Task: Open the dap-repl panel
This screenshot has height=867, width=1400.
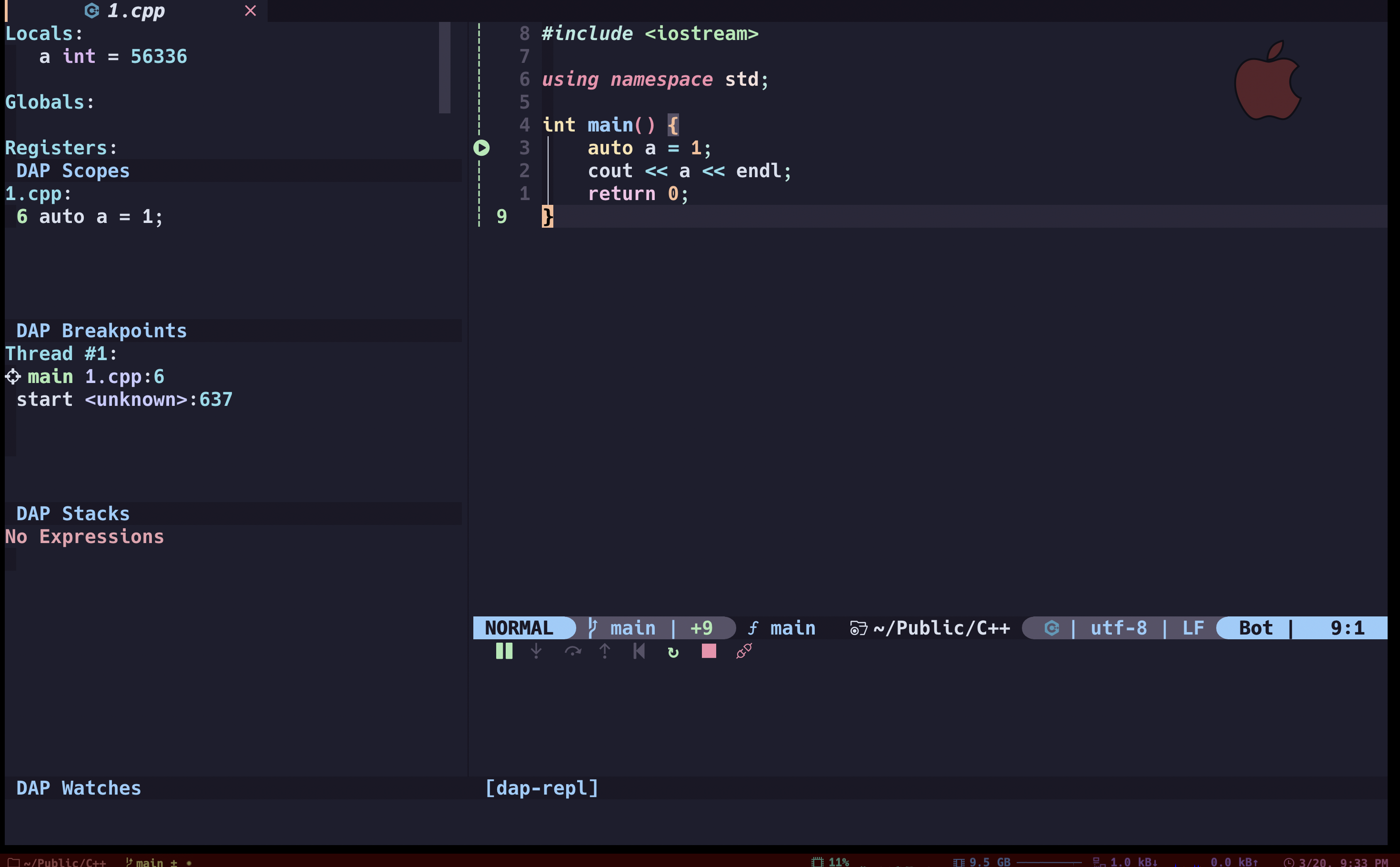Action: coord(541,788)
